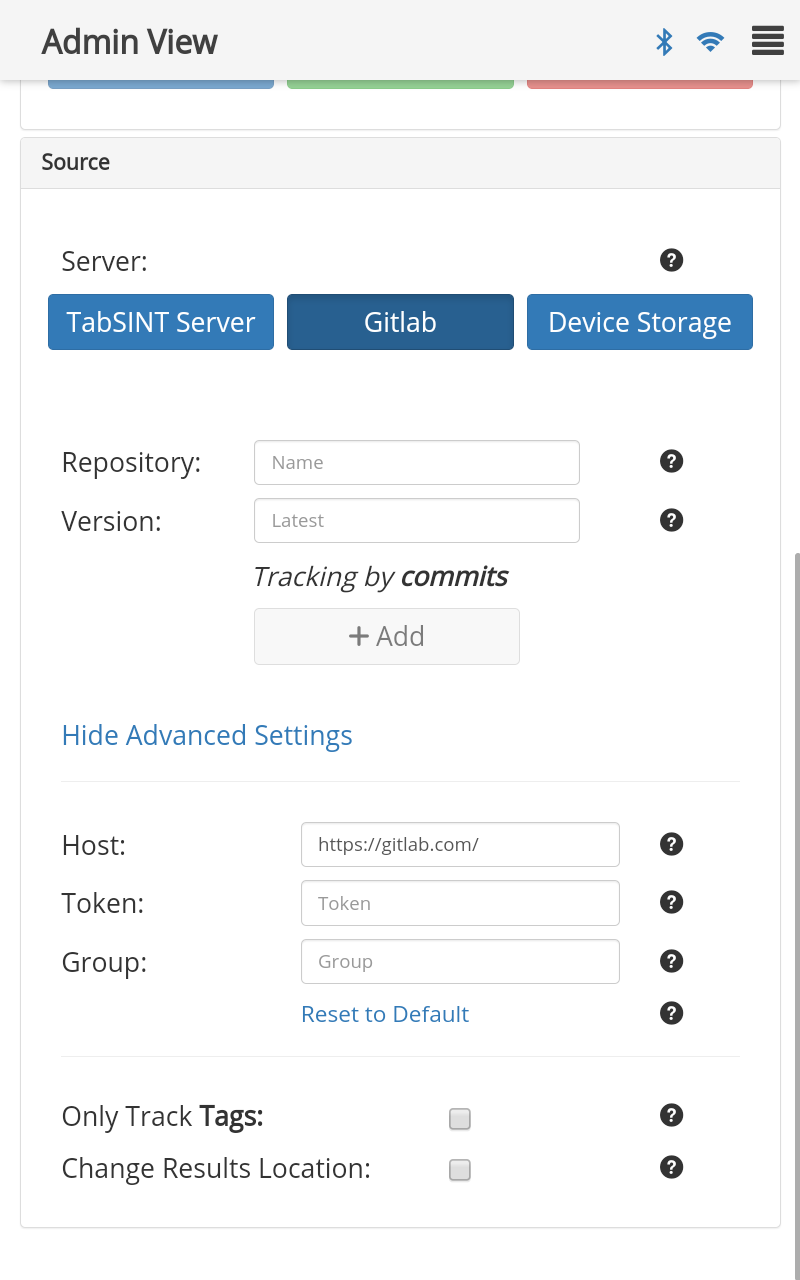Select TabSINT Server as source
This screenshot has width=800, height=1280.
161,322
